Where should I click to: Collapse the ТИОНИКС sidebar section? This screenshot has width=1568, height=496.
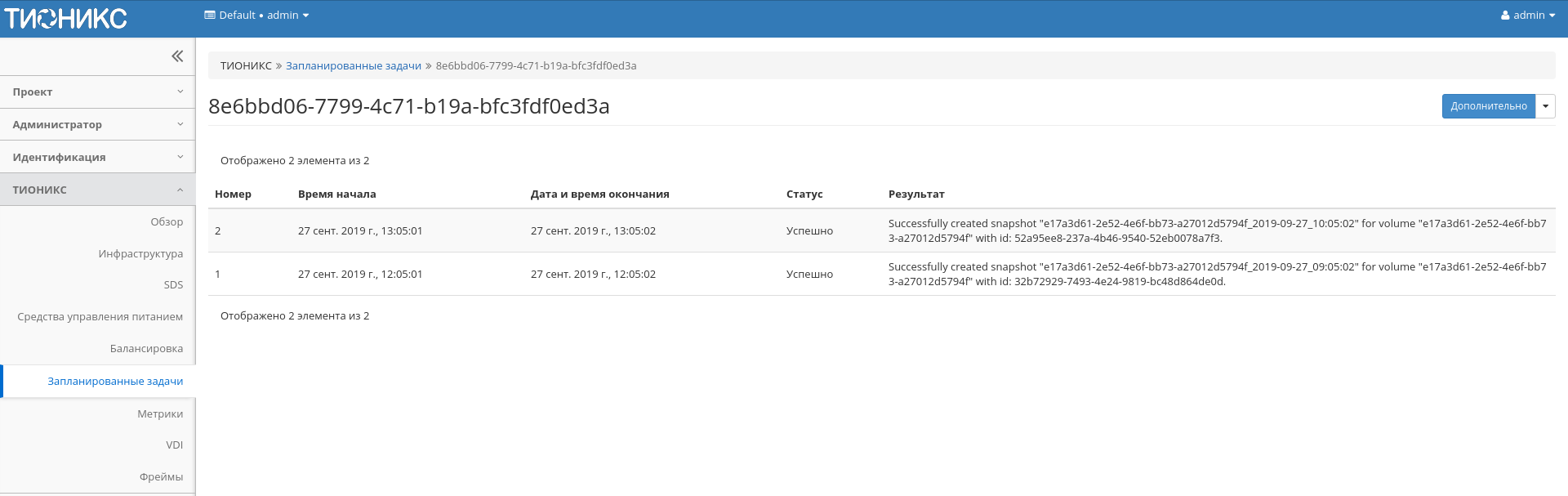[x=97, y=190]
